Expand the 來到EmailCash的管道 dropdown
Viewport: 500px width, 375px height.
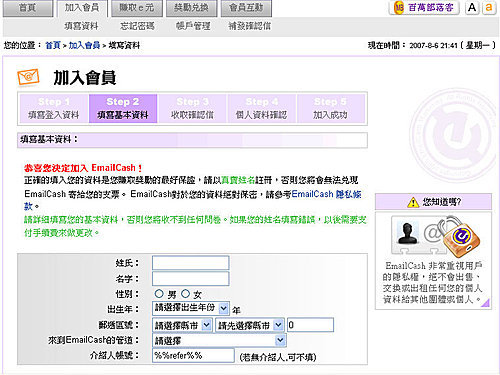point(219,340)
